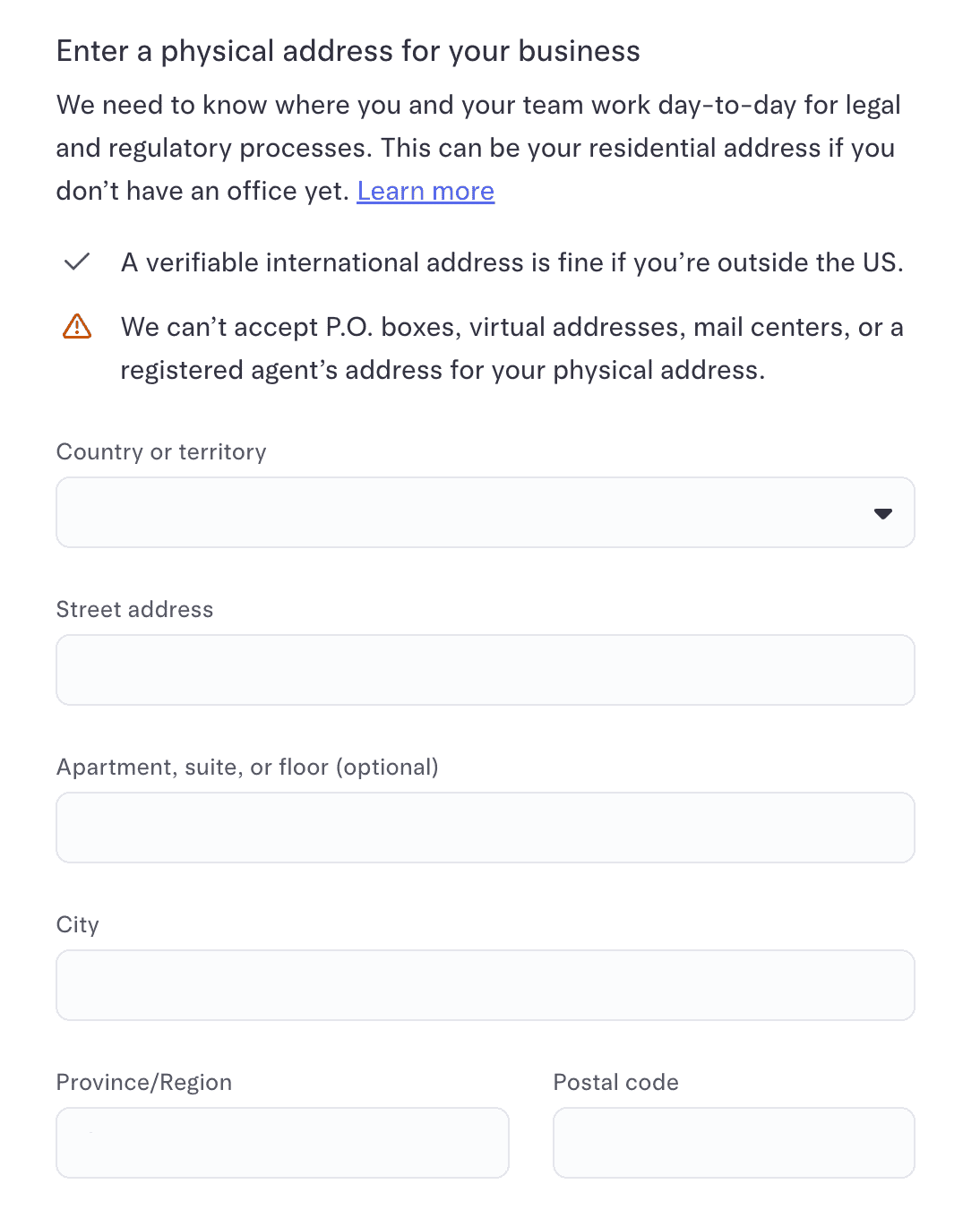Click the "Postal code" label

pos(615,1082)
